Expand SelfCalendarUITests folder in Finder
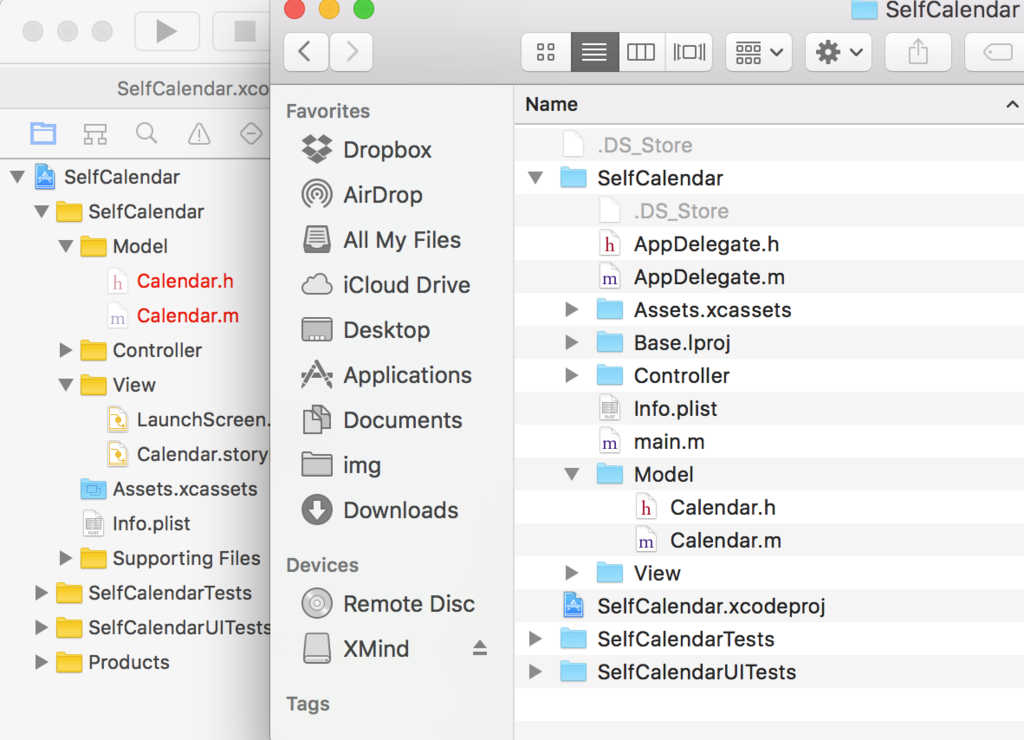Viewport: 1024px width, 740px height. pos(535,671)
